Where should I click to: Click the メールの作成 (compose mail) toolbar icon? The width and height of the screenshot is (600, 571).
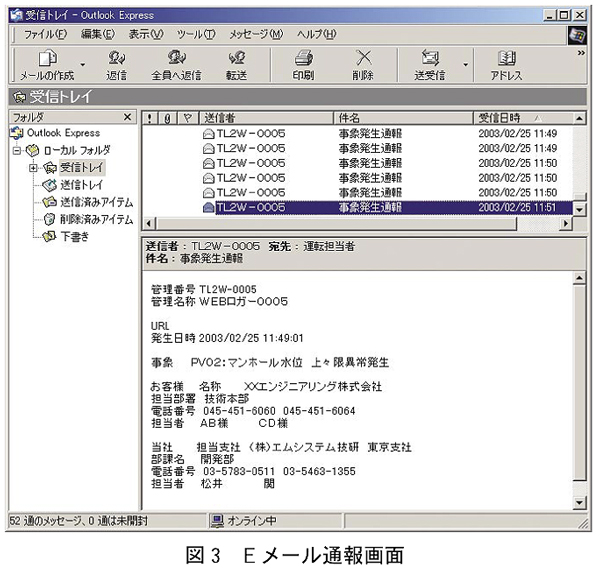pos(47,65)
